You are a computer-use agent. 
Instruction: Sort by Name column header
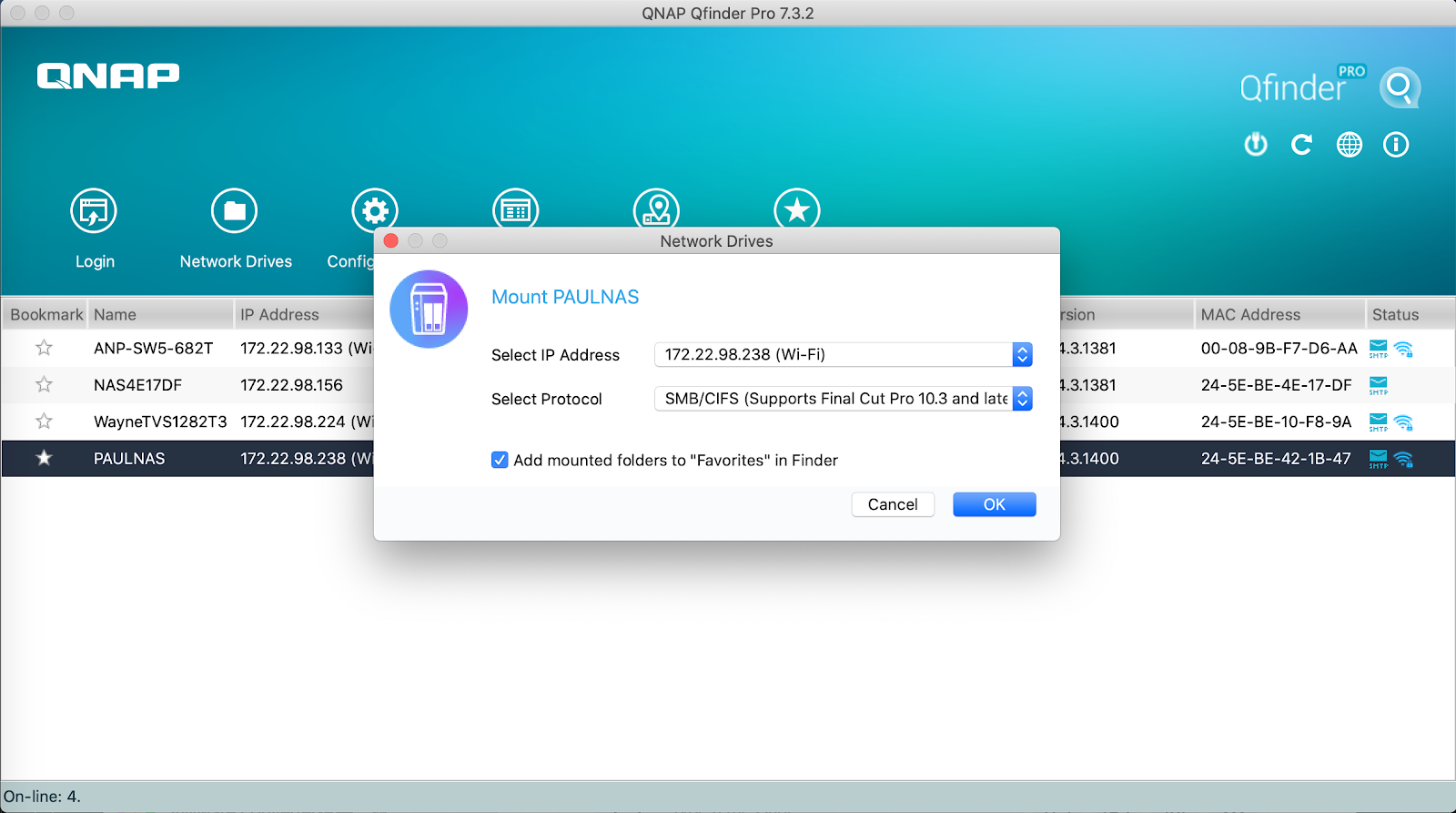[x=160, y=314]
